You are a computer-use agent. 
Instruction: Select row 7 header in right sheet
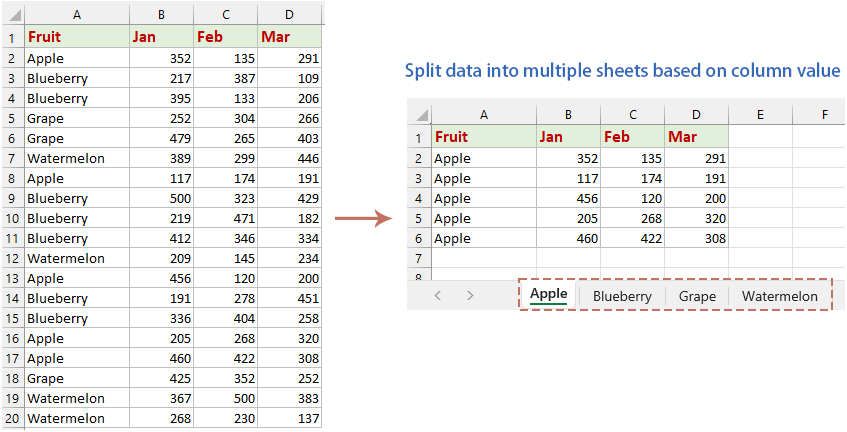[420, 258]
